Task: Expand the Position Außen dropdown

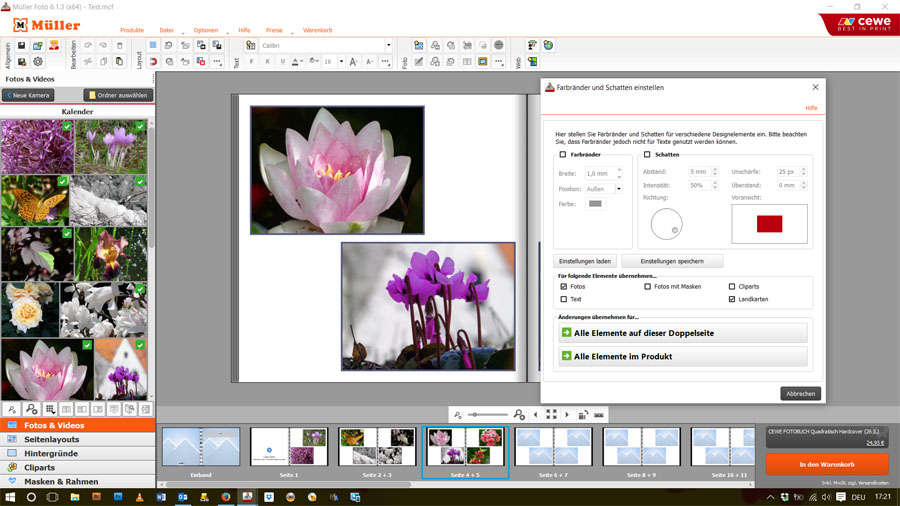Action: pos(618,189)
